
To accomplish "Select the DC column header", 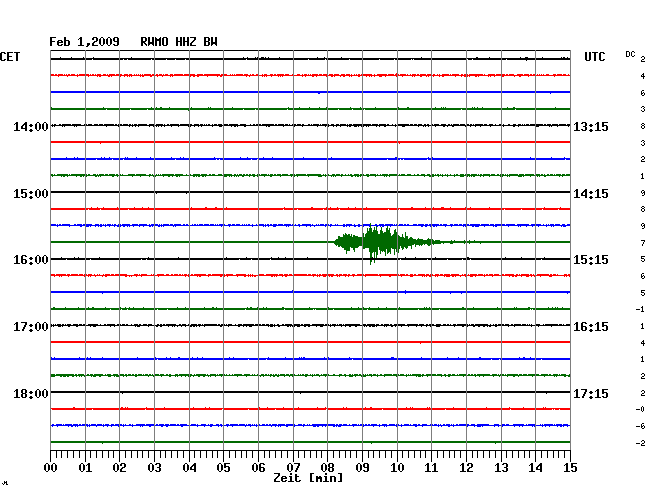I will 630,54.
